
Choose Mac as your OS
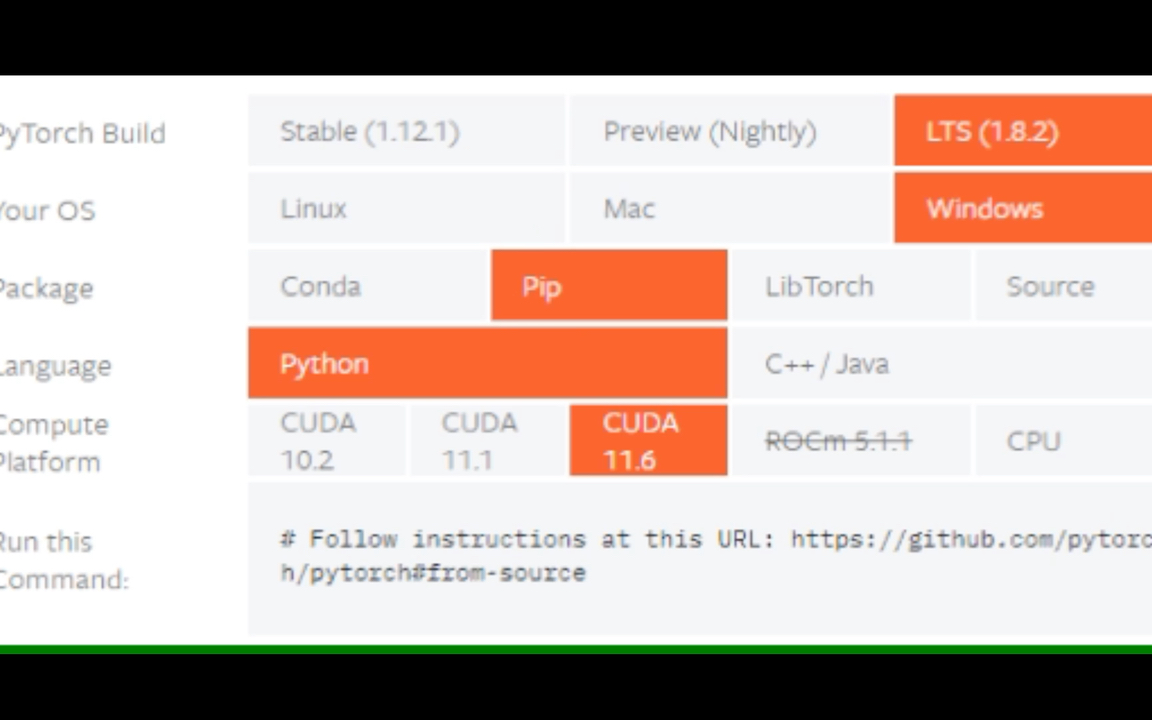tap(731, 209)
